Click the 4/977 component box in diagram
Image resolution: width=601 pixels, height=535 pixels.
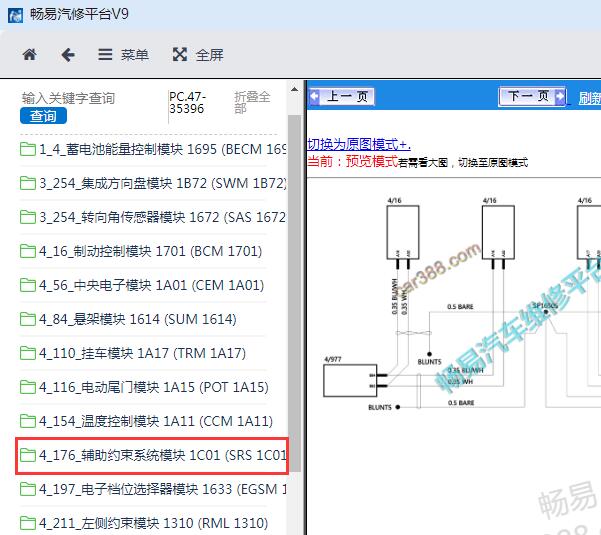coord(350,380)
